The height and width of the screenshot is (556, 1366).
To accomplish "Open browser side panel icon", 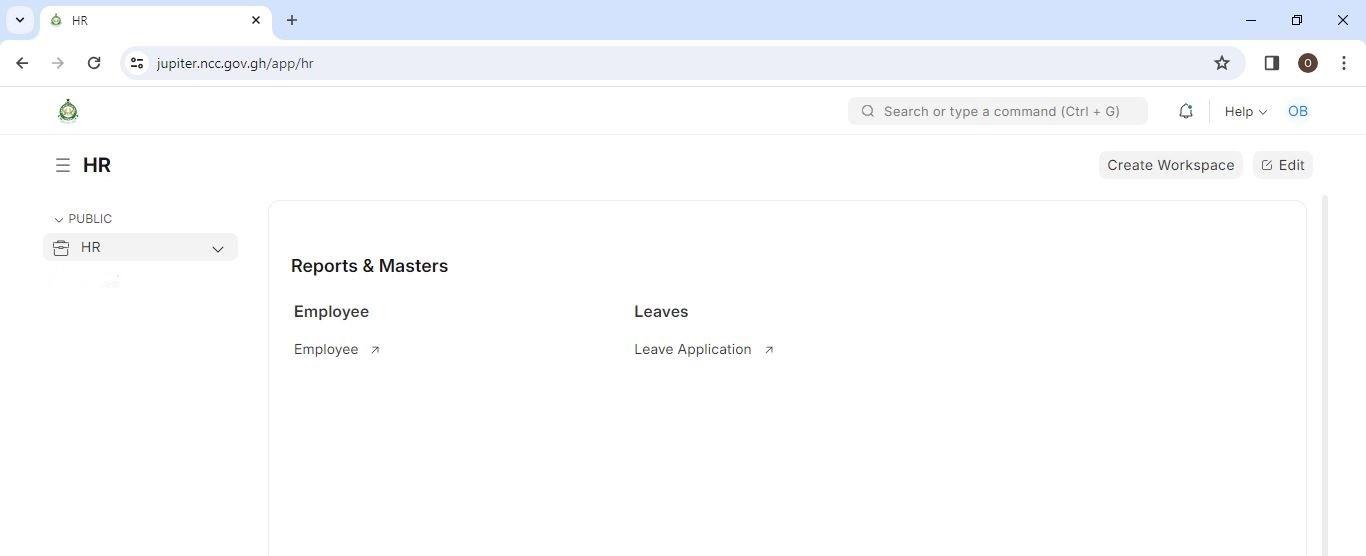I will coord(1271,63).
